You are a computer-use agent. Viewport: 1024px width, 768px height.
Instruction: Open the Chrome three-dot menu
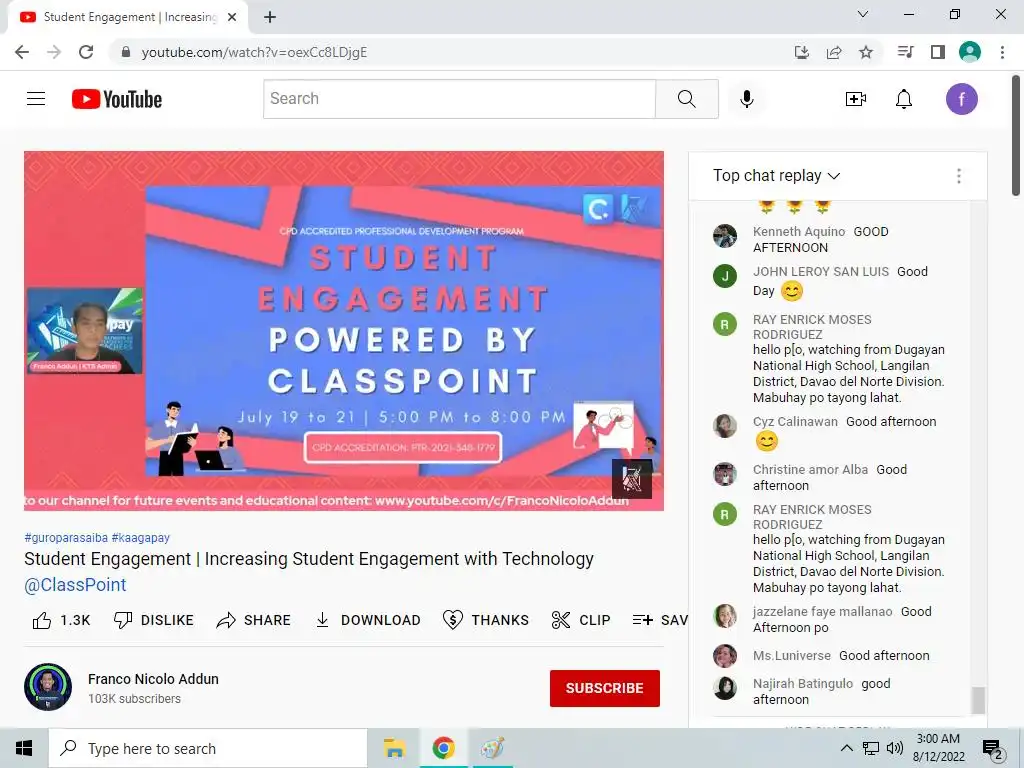click(1002, 52)
